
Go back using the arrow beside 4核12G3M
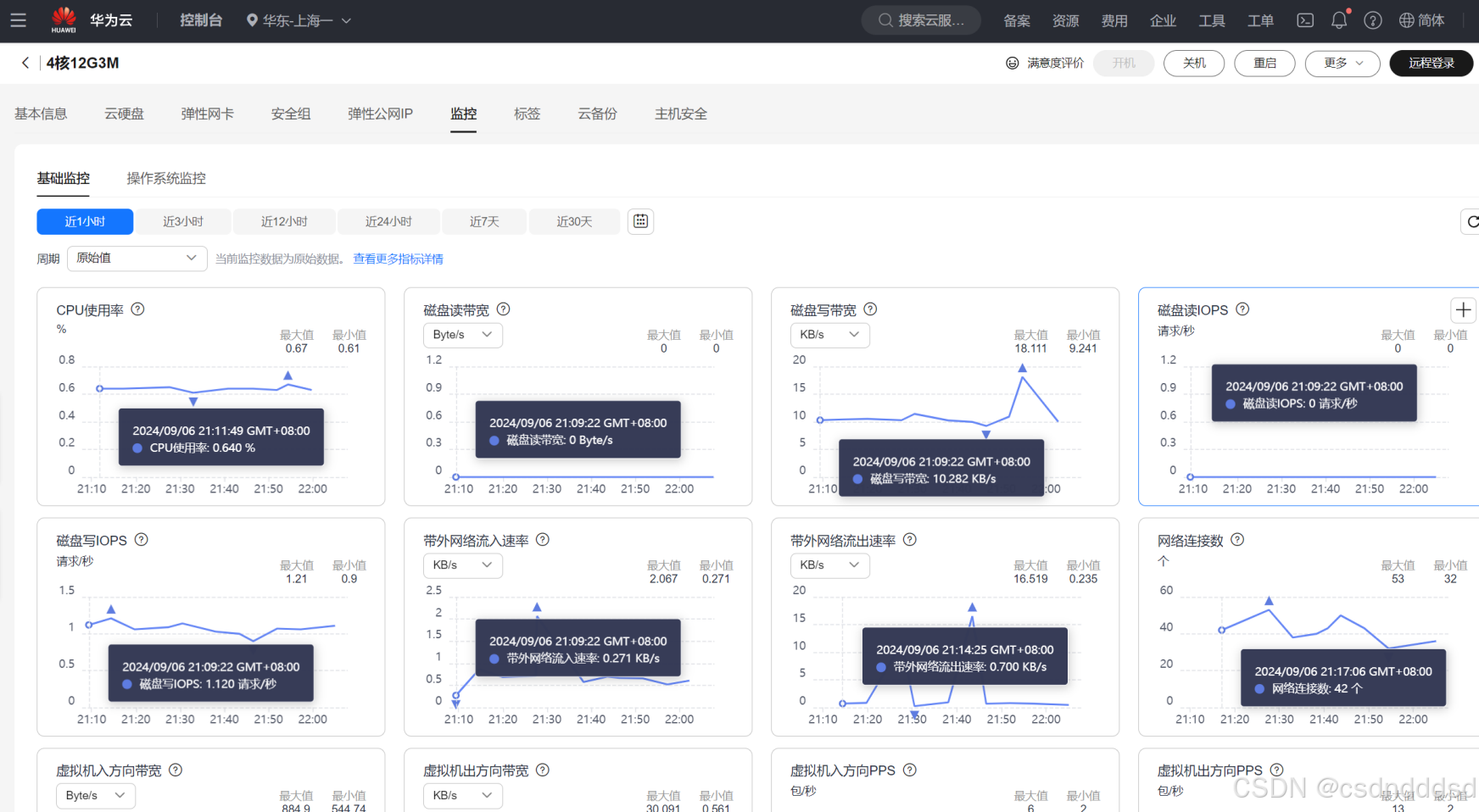point(25,63)
